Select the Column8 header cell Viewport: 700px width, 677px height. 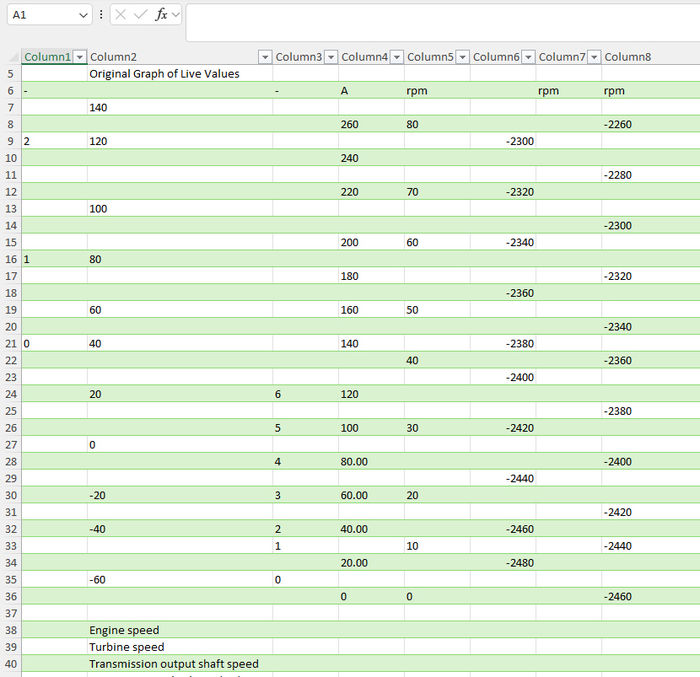[650, 57]
